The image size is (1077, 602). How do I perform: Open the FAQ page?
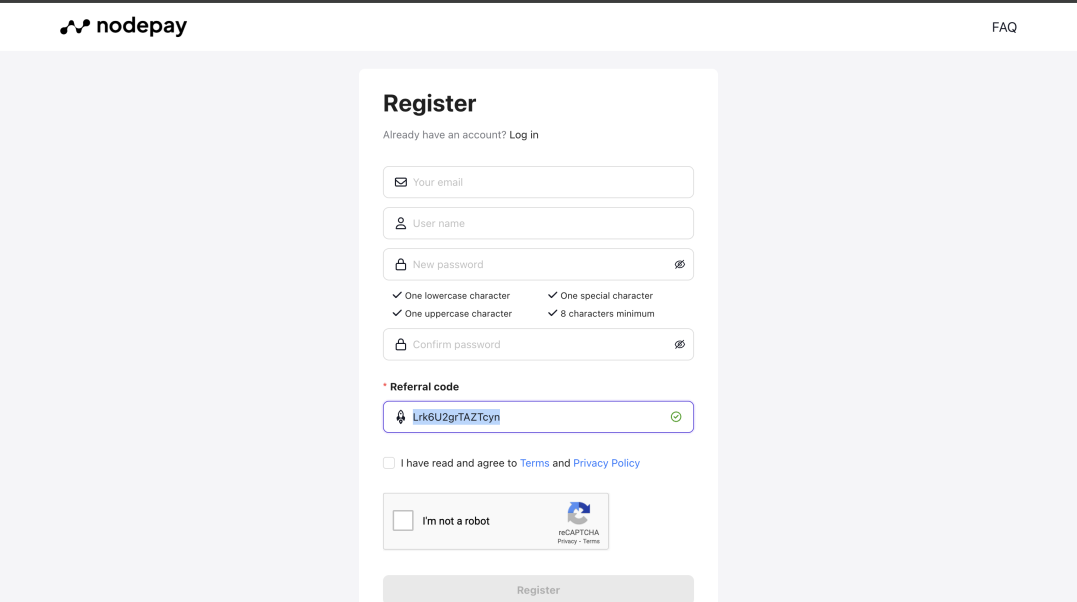click(x=1003, y=27)
